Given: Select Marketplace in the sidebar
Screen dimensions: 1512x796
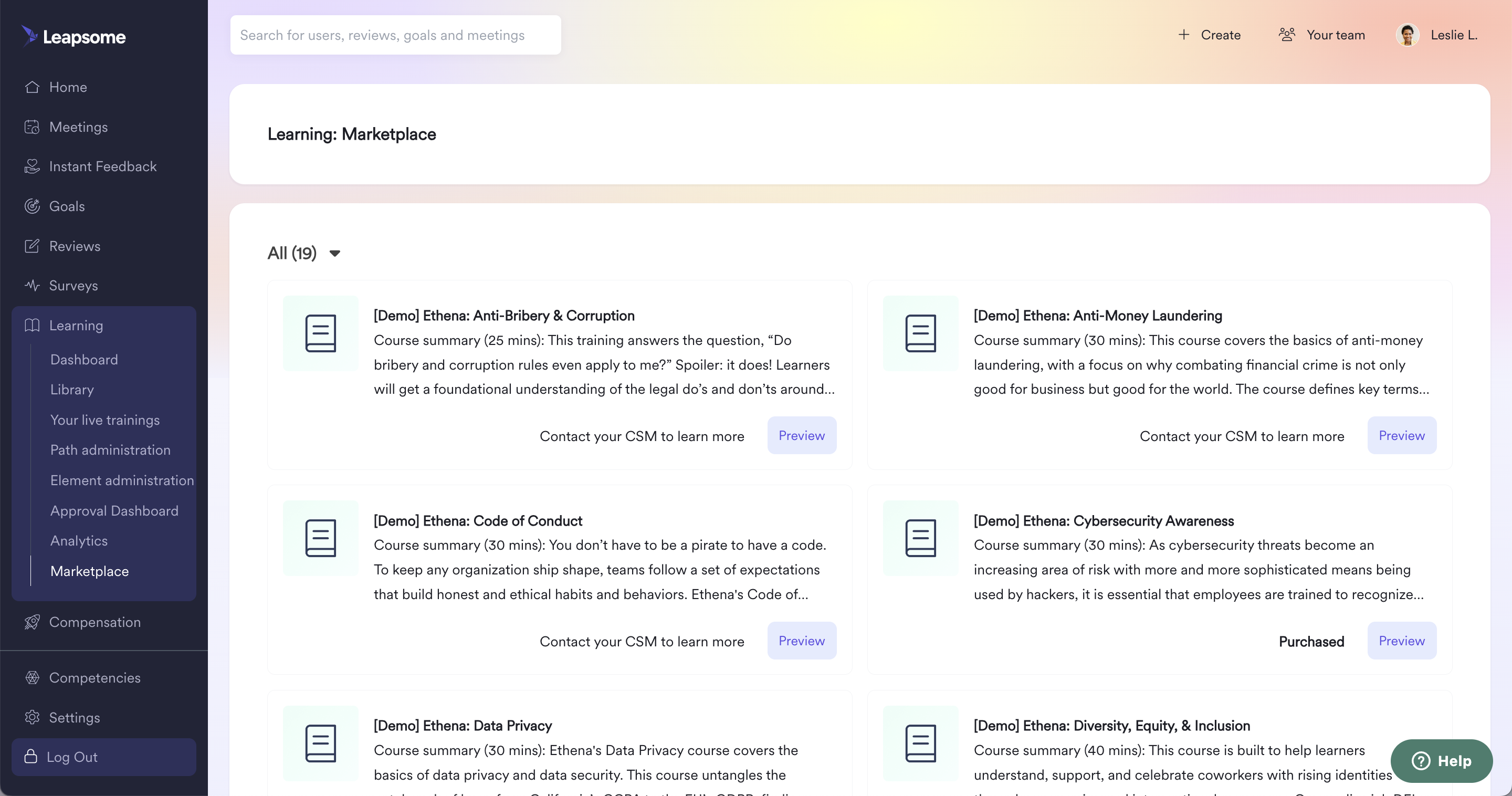Looking at the screenshot, I should pyautogui.click(x=90, y=571).
